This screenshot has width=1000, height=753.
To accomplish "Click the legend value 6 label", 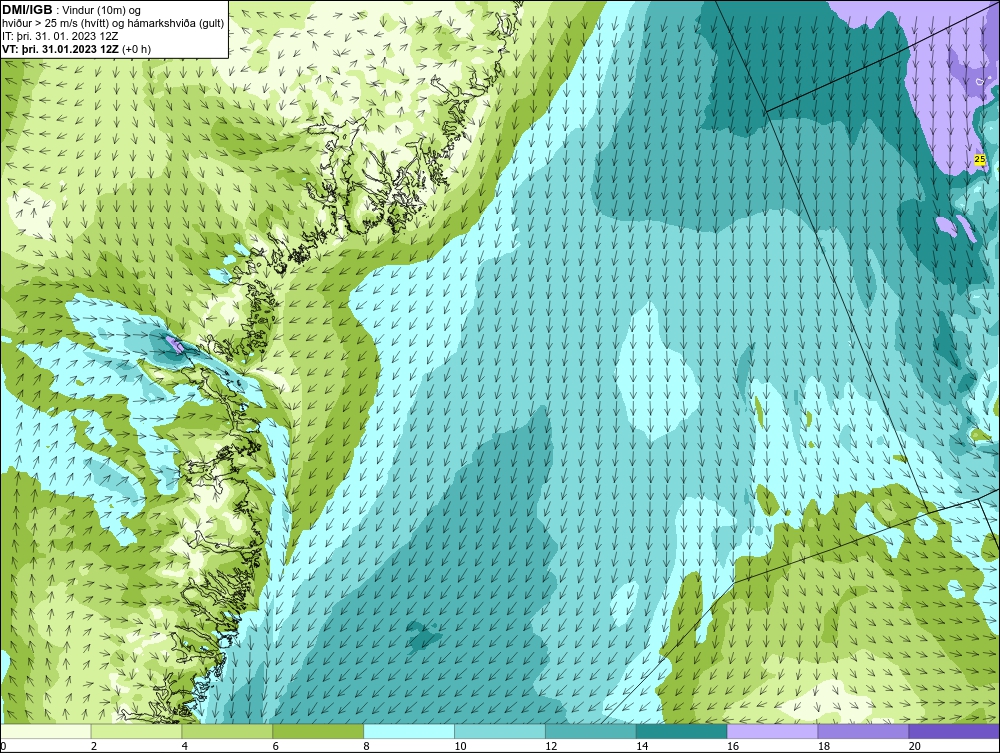I will (276, 746).
